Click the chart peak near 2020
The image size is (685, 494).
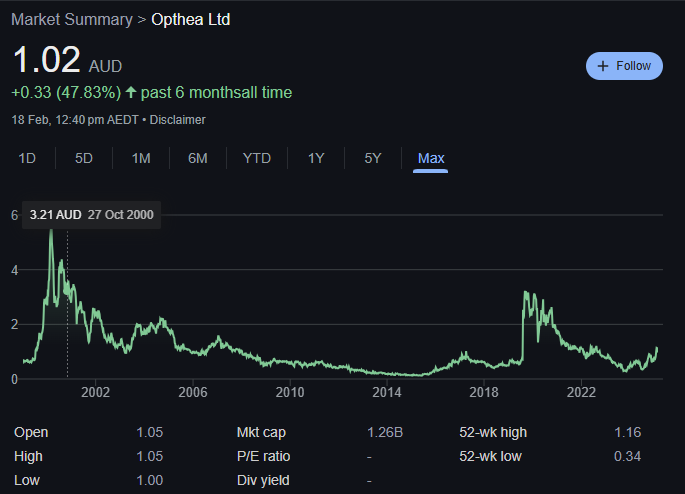click(526, 292)
